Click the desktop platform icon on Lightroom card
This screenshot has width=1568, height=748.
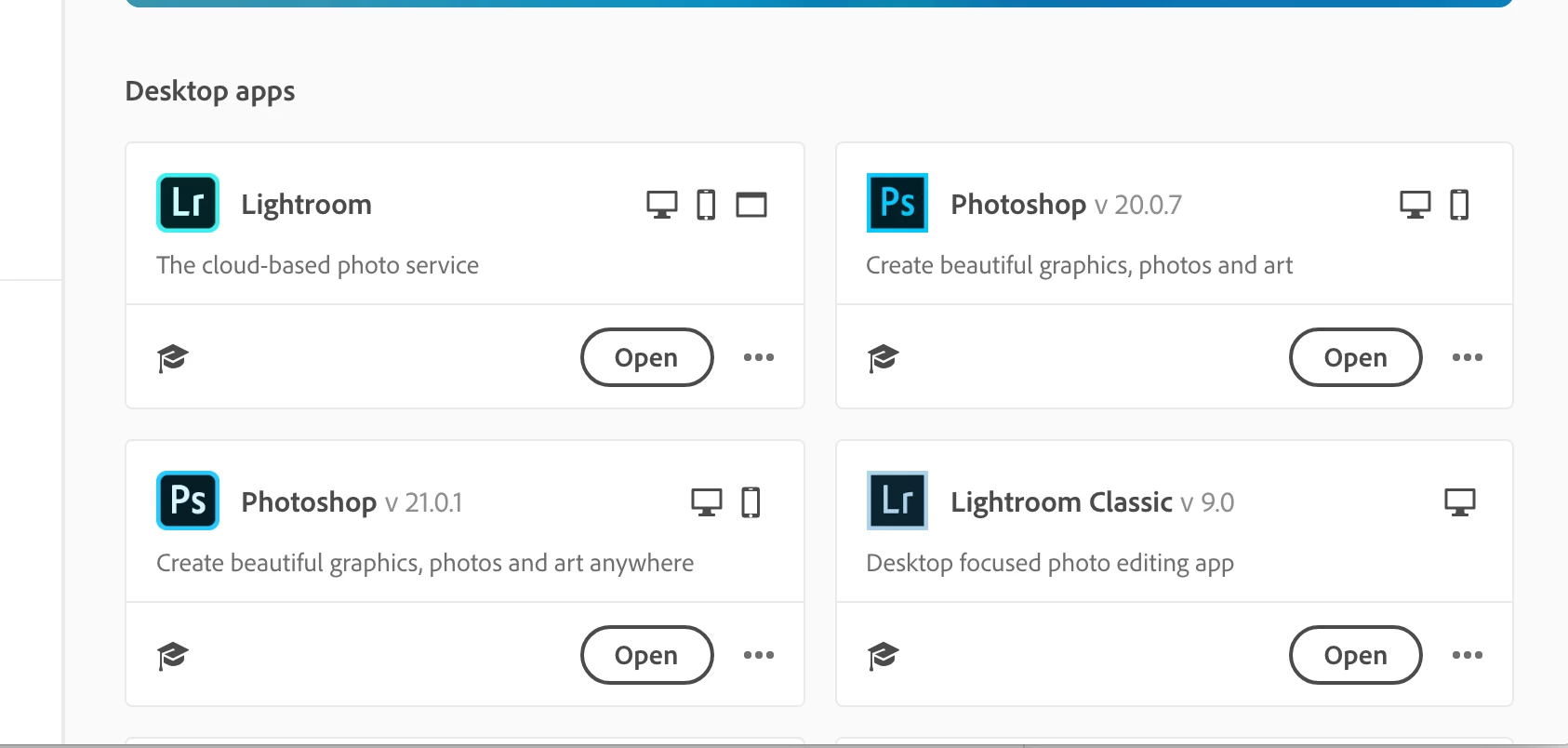tap(662, 205)
